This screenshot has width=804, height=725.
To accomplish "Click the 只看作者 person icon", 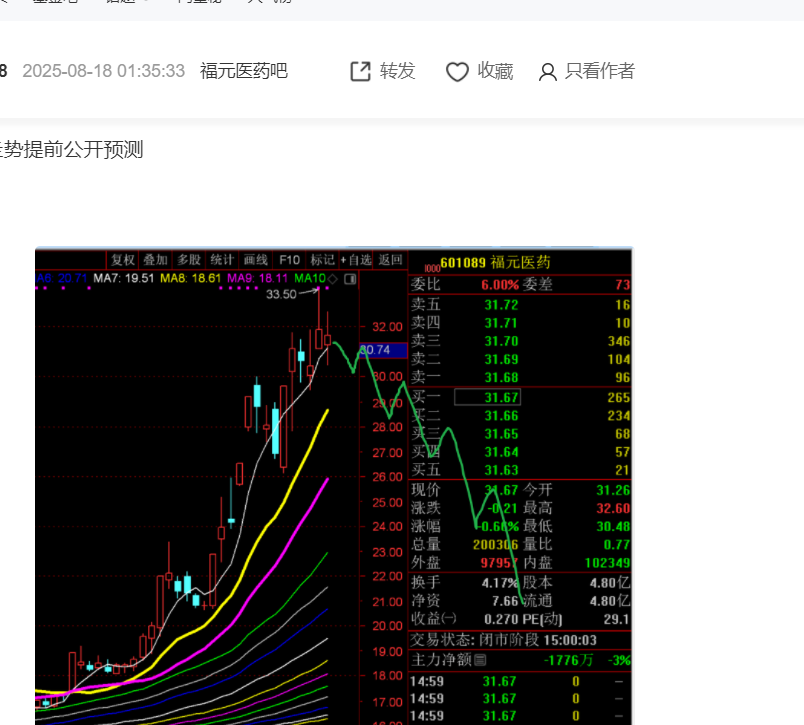I will [x=548, y=72].
